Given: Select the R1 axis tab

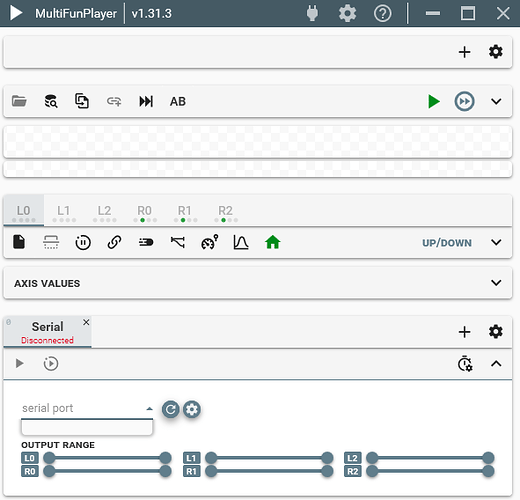Looking at the screenshot, I should tap(185, 211).
